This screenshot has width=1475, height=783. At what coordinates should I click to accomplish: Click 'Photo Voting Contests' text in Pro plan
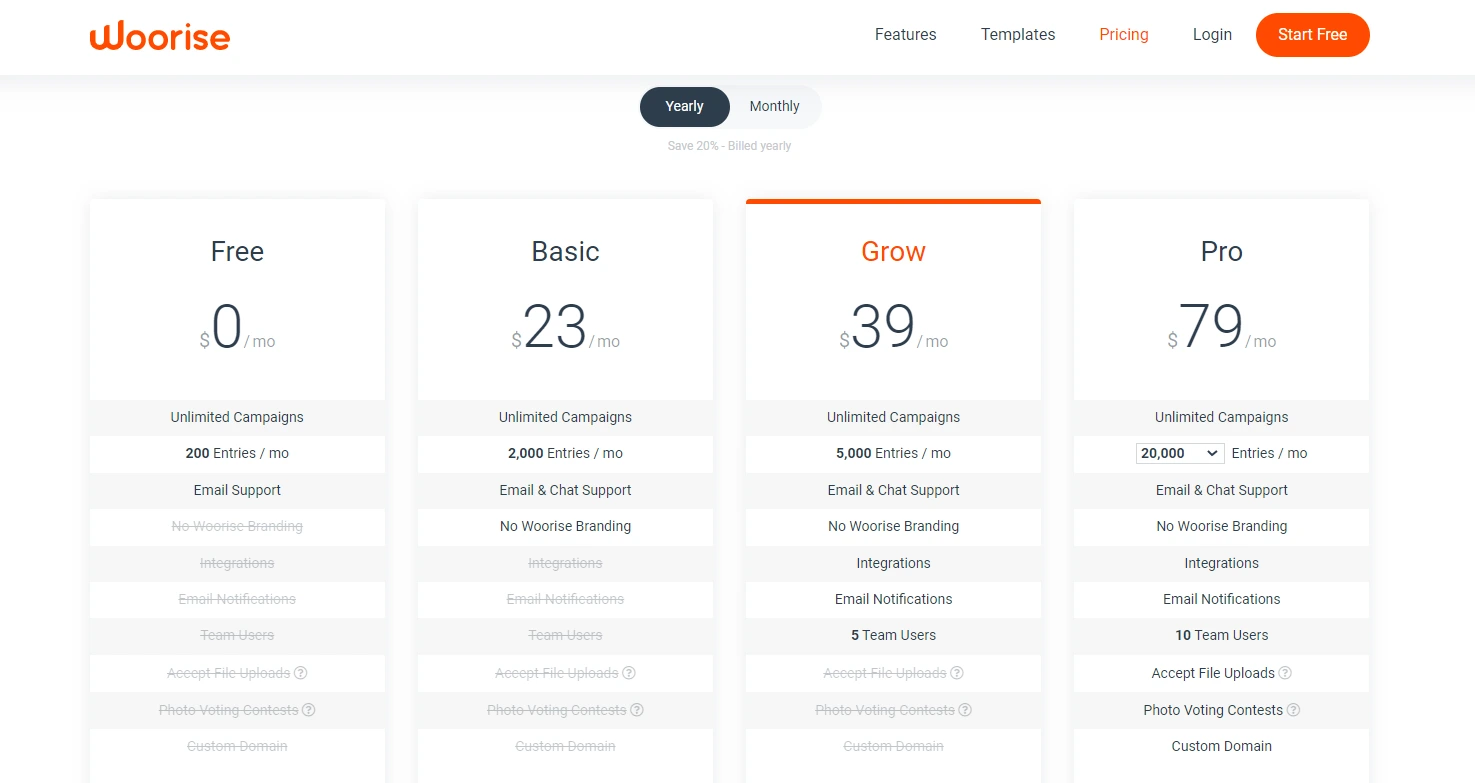pos(1213,710)
